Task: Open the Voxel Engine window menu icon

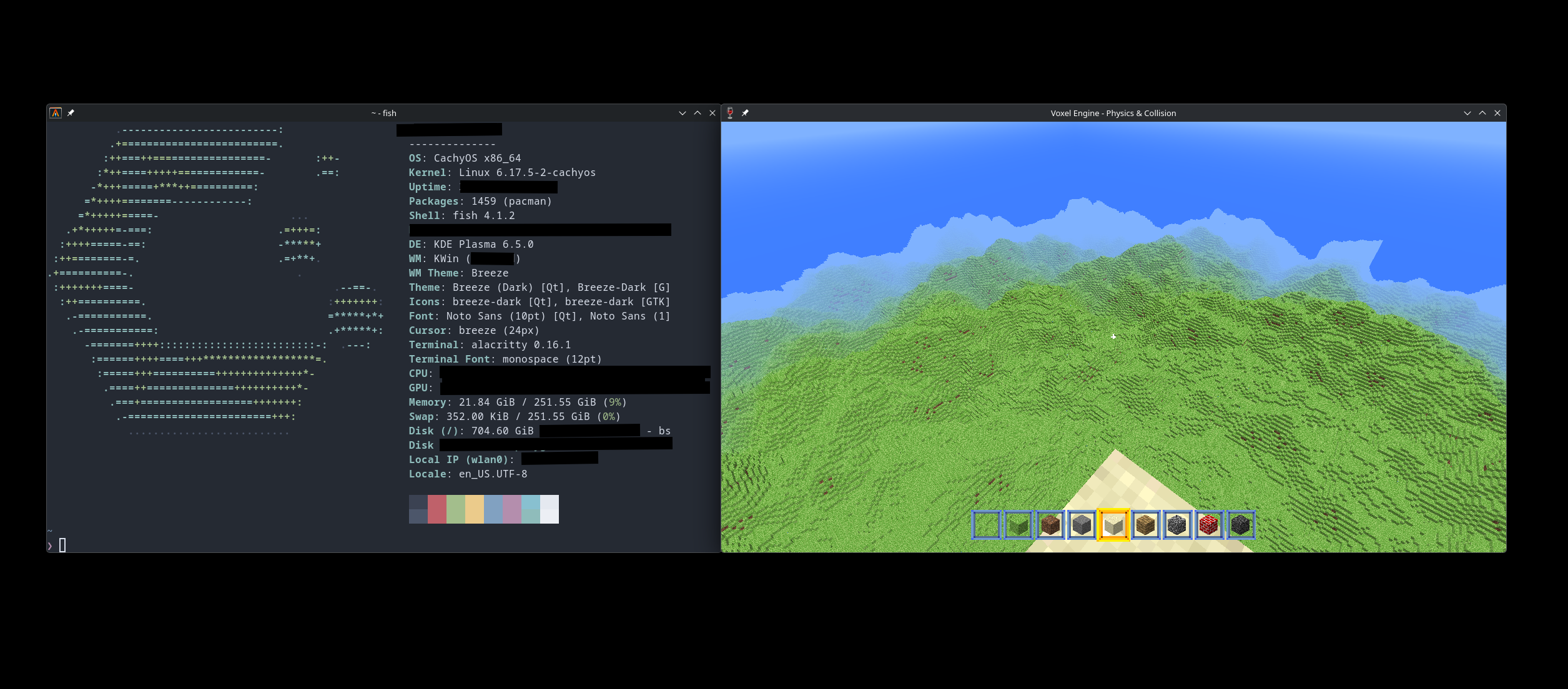Action: click(730, 113)
